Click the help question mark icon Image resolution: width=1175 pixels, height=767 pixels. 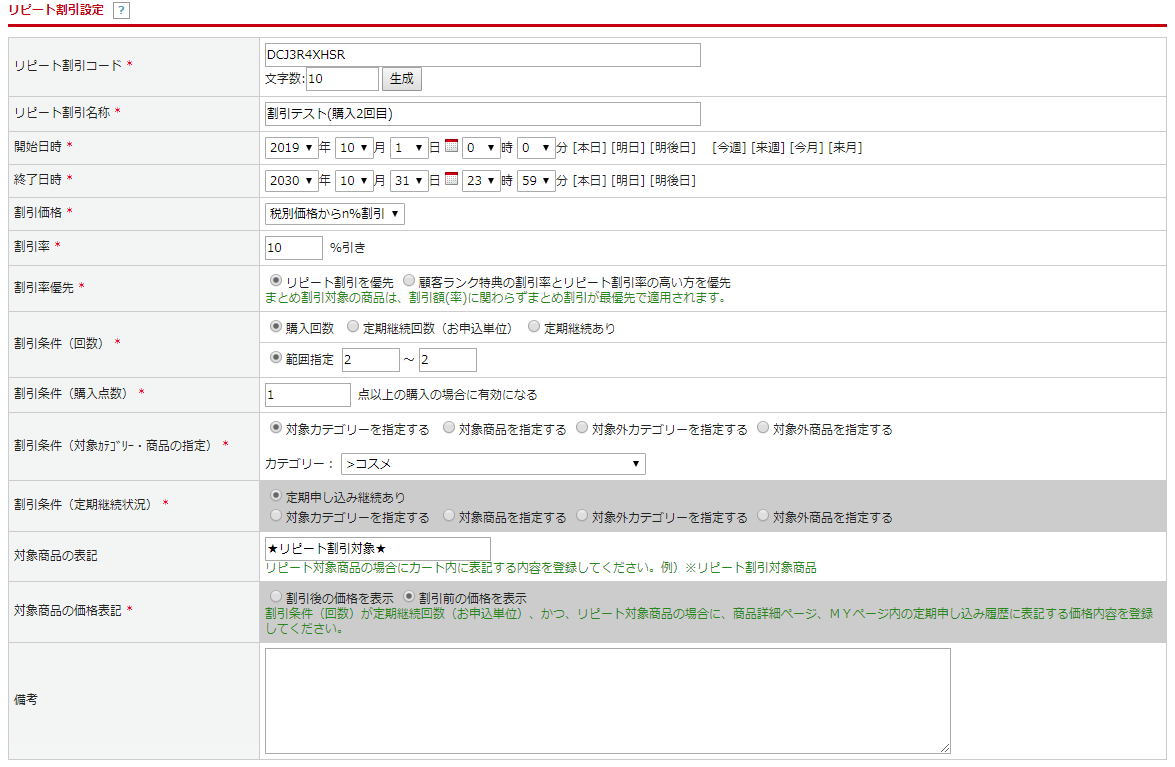coord(121,10)
